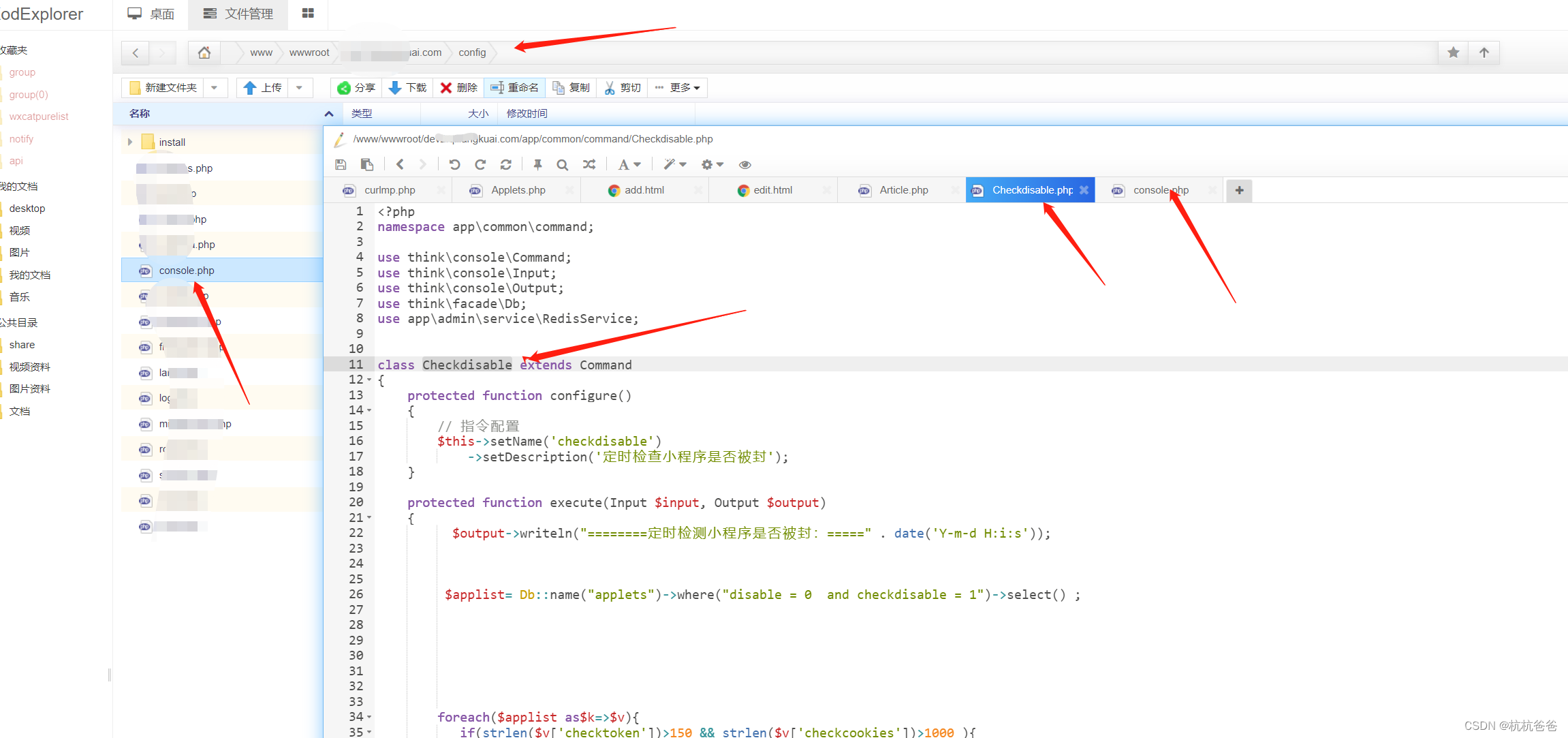Toggle the eye preview icon in editor
The image size is (1568, 738).
[745, 164]
